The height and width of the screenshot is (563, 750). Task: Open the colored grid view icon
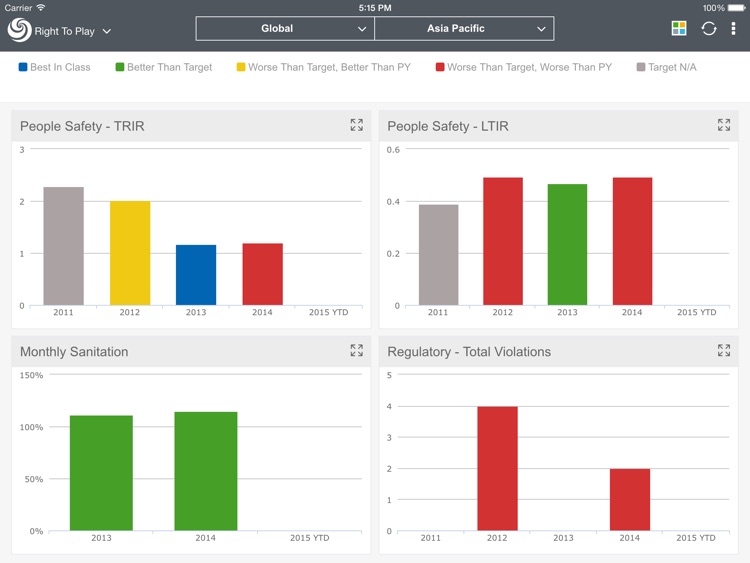(679, 29)
